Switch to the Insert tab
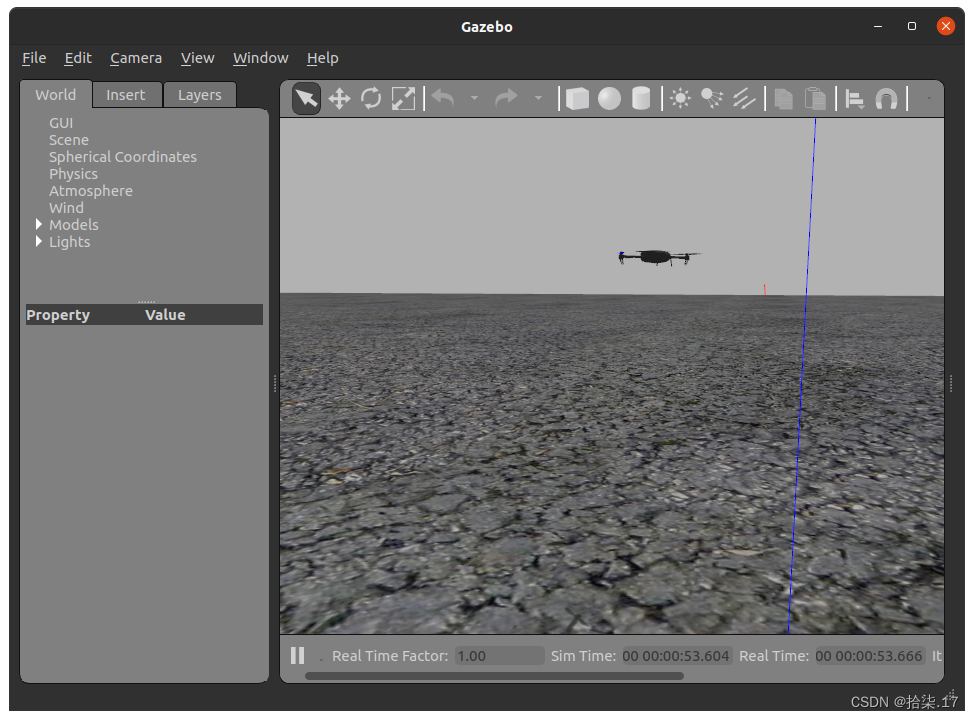The image size is (974, 720). (x=126, y=95)
